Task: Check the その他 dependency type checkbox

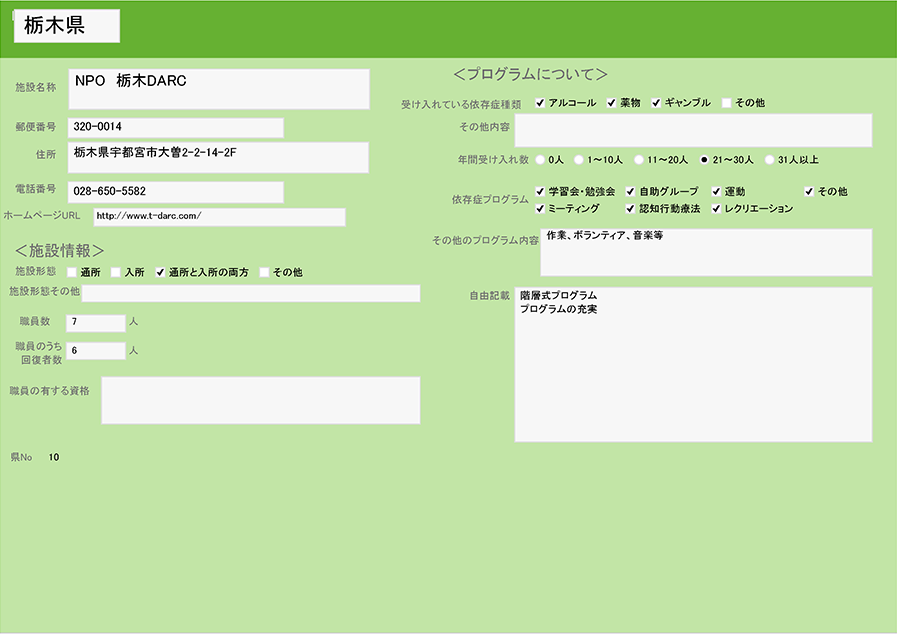Action: click(727, 103)
